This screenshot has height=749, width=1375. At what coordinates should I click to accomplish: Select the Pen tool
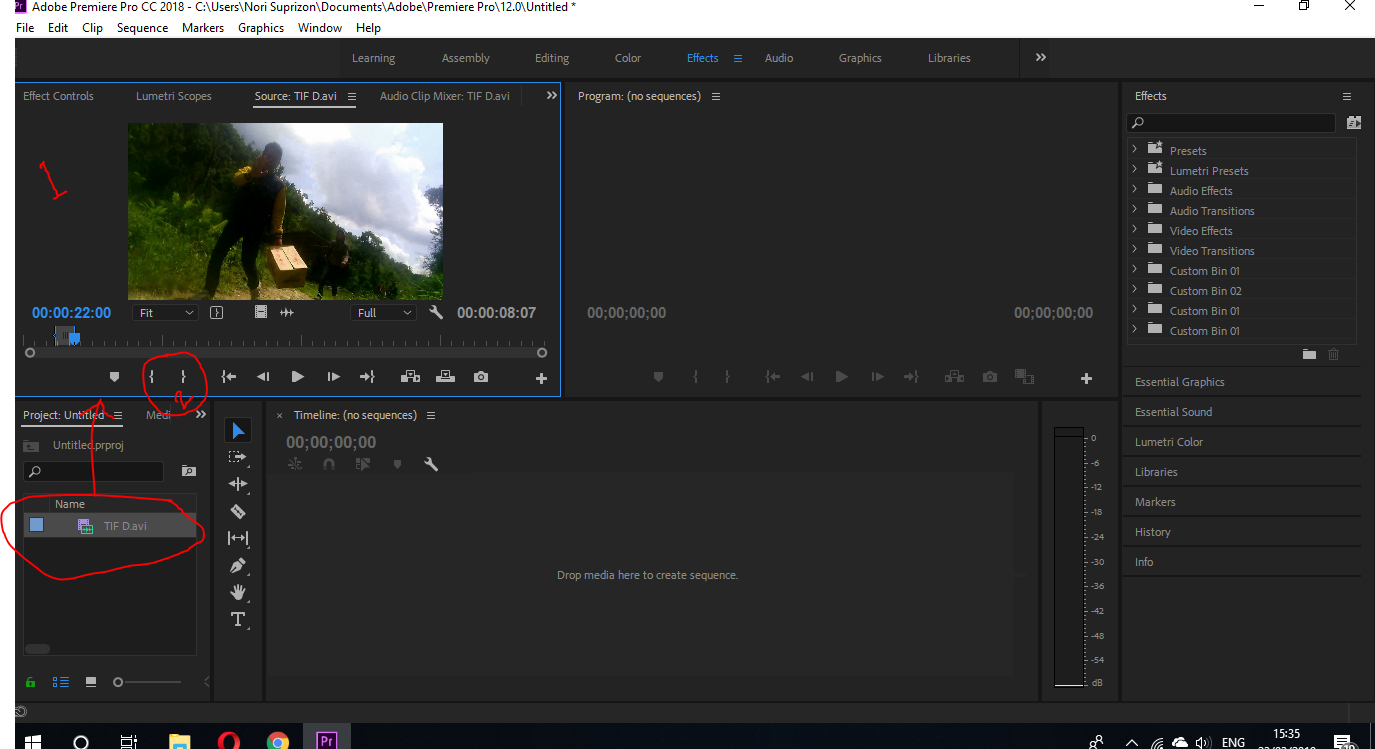click(238, 565)
